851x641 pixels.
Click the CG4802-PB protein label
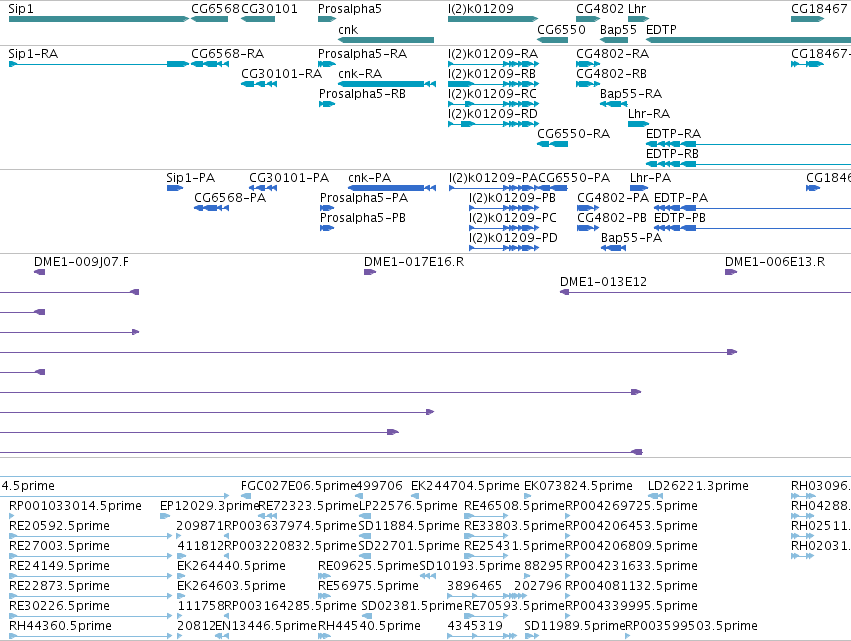point(612,218)
